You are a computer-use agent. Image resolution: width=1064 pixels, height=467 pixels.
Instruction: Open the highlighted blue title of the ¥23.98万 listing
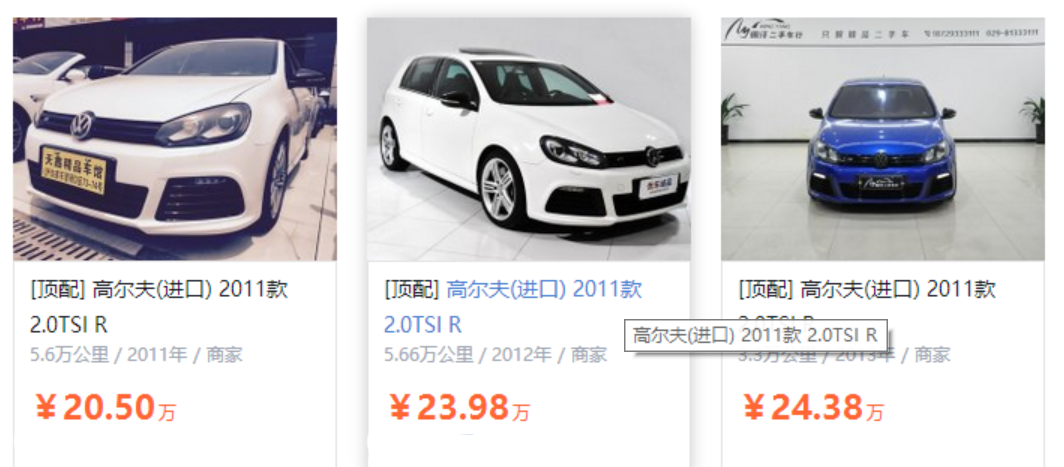coord(512,307)
